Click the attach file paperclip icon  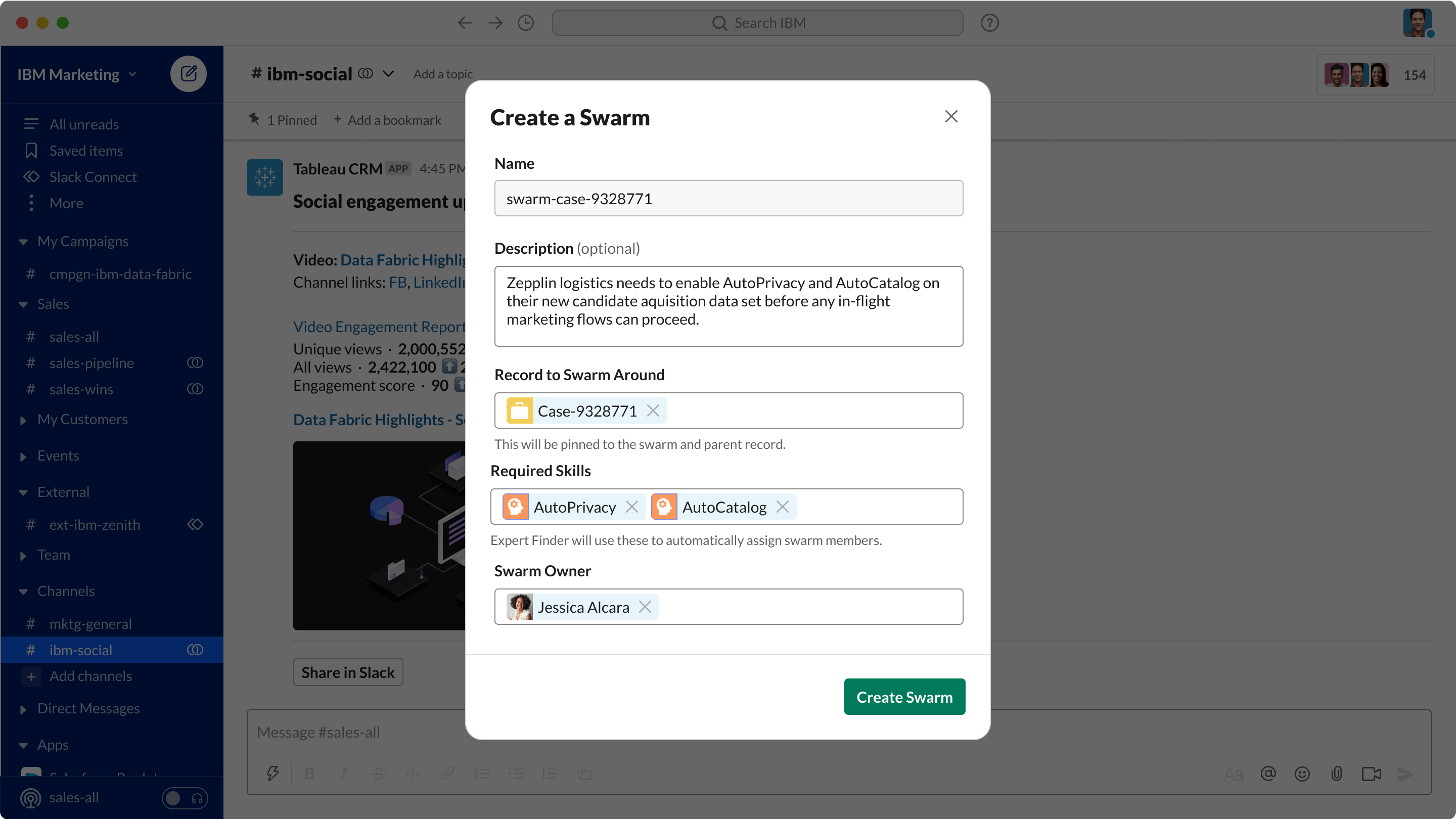point(1336,773)
